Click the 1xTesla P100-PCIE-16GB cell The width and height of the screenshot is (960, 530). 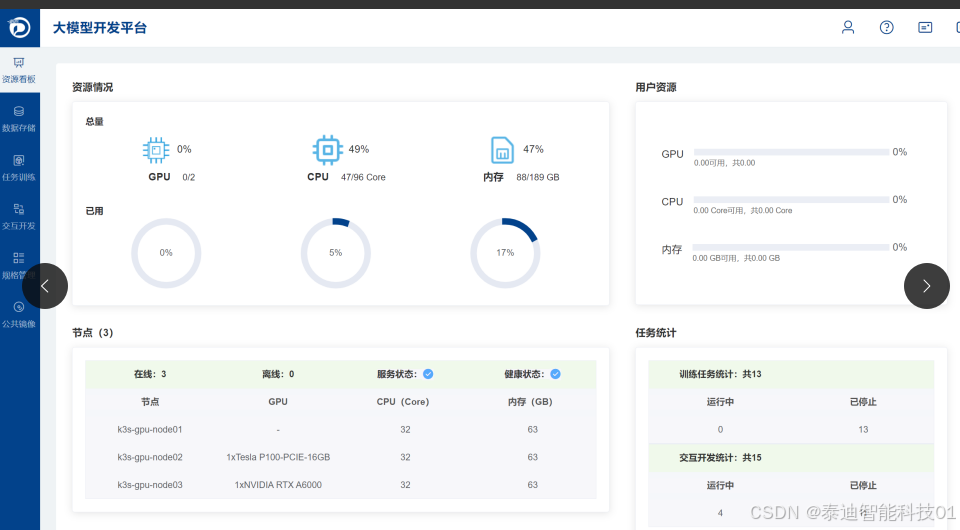point(278,457)
